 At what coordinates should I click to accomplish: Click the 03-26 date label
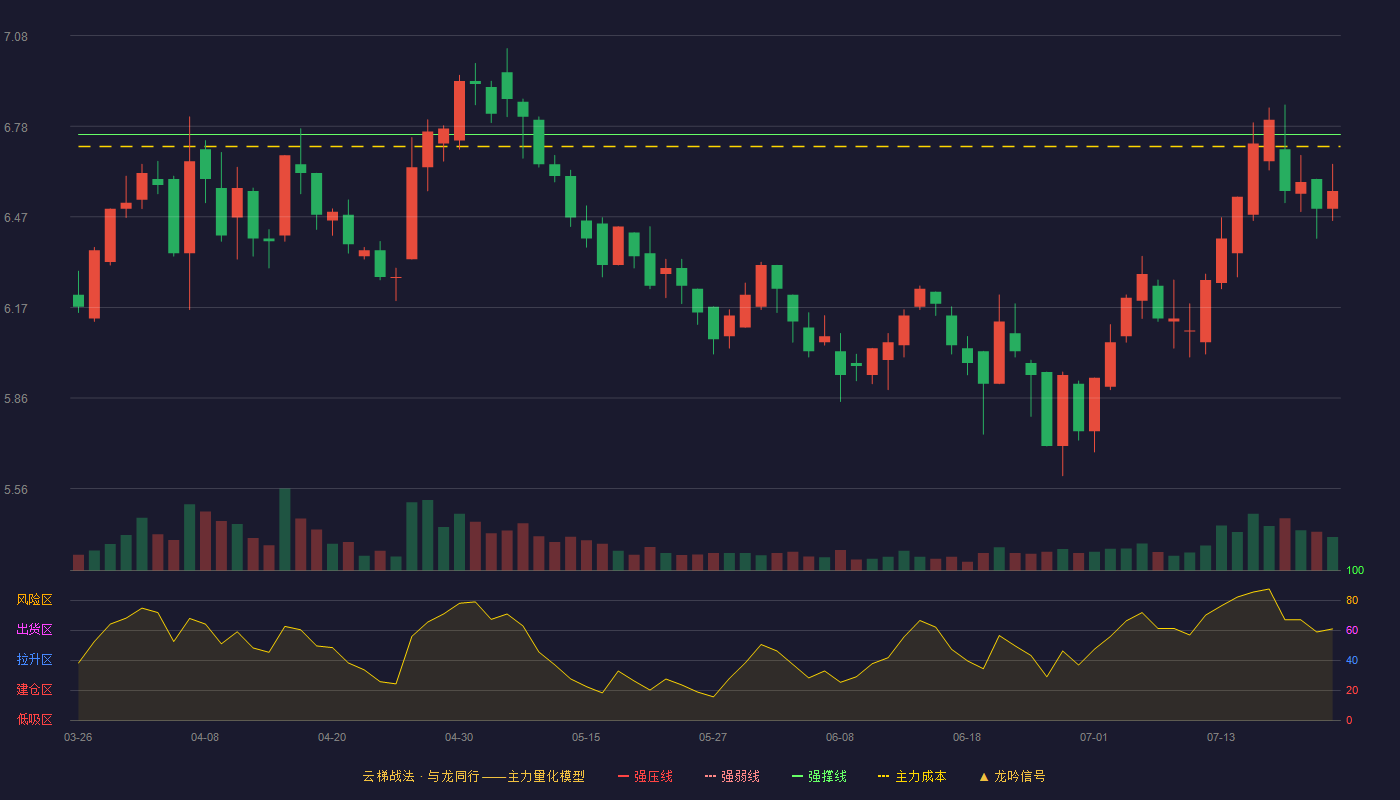78,737
